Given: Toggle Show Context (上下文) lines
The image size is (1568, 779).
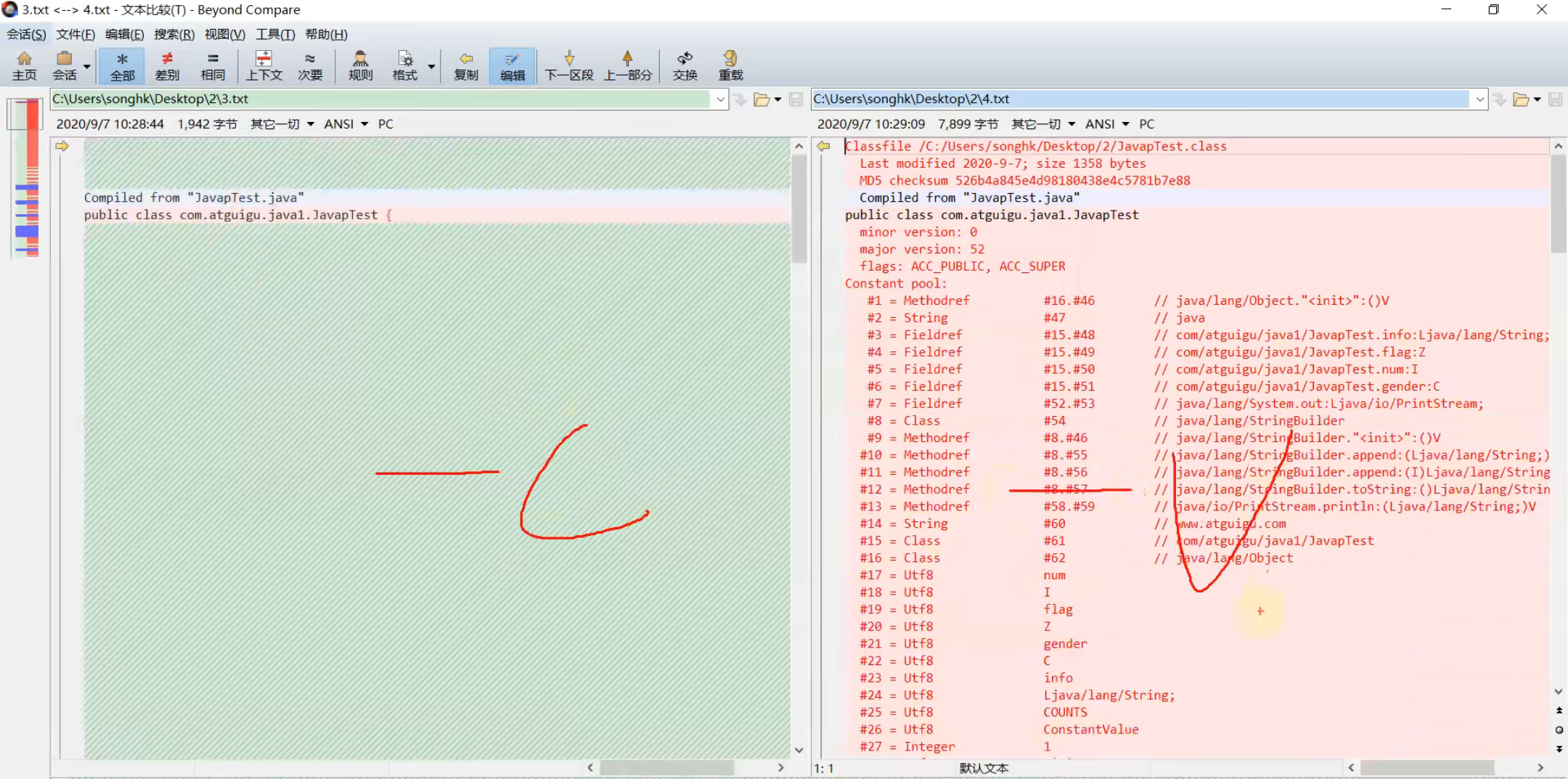Looking at the screenshot, I should [x=264, y=65].
